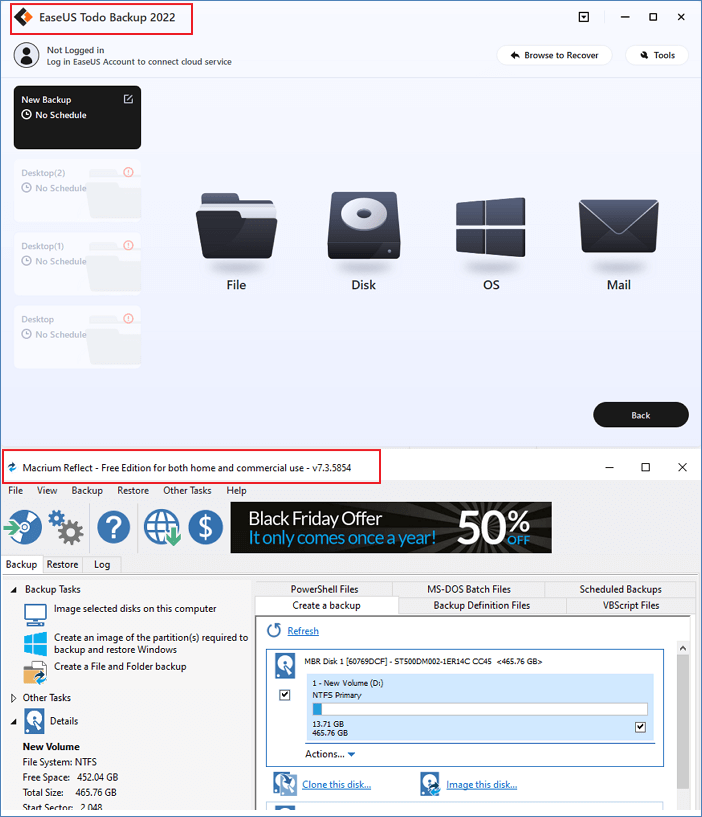Click the edit icon on New Backup card

point(128,99)
